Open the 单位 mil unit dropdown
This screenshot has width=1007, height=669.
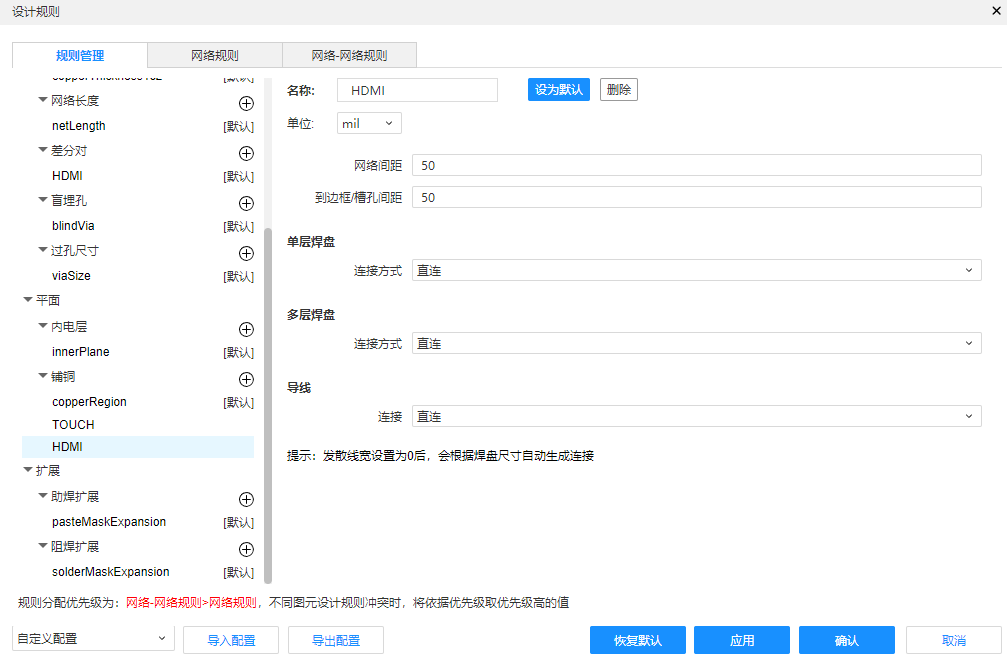pyautogui.click(x=369, y=123)
